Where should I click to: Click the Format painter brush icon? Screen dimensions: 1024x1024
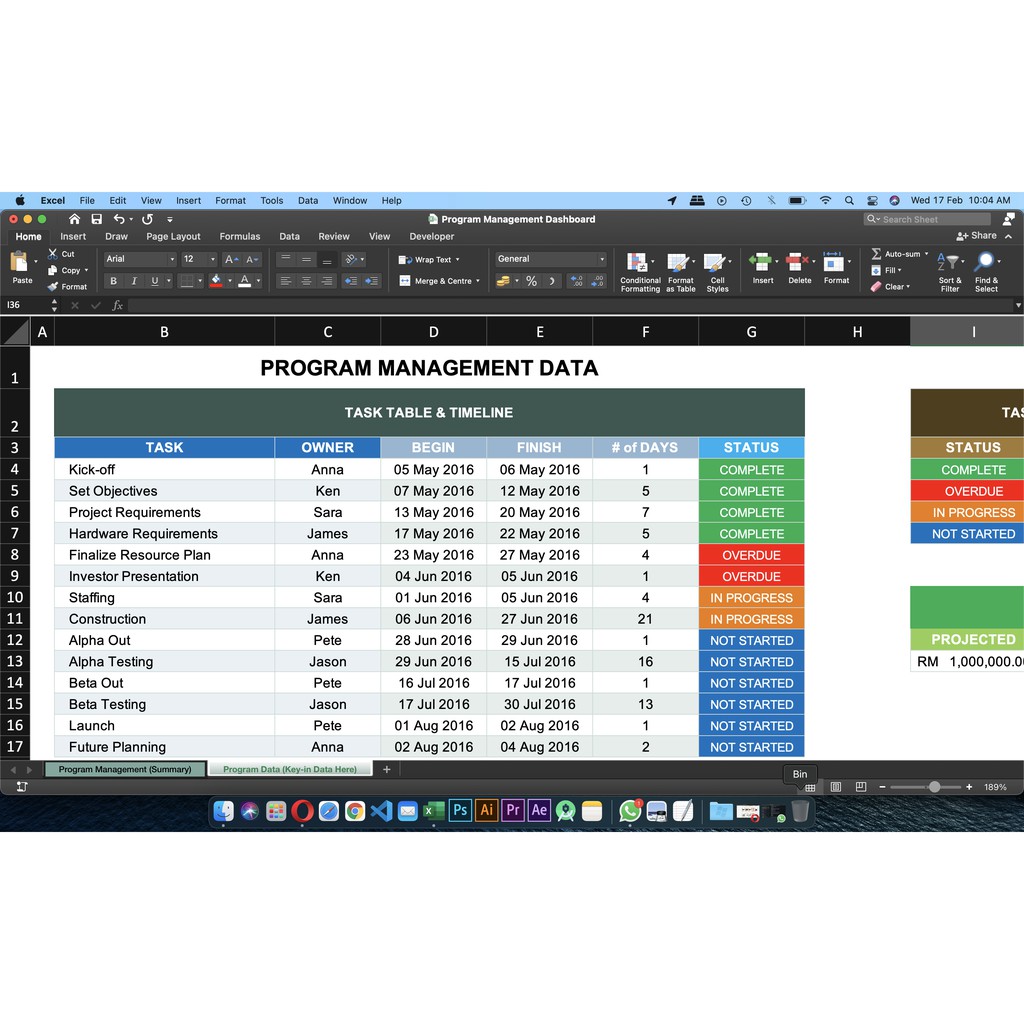[x=52, y=286]
